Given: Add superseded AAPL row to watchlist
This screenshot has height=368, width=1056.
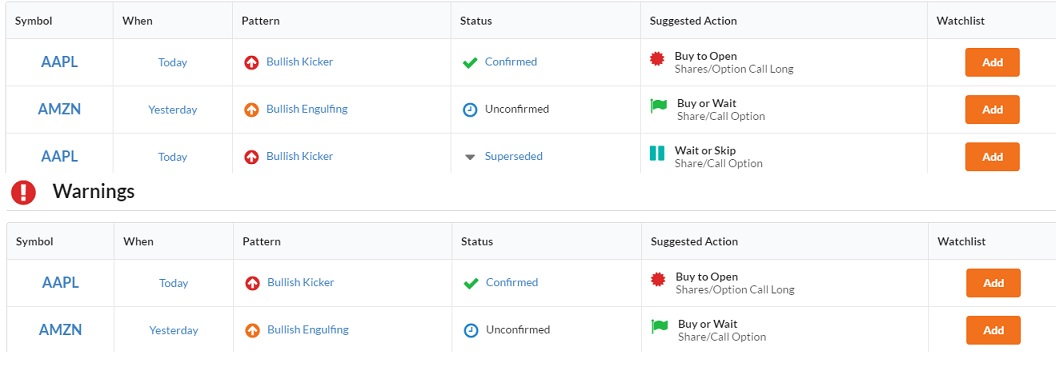Looking at the screenshot, I should point(992,156).
